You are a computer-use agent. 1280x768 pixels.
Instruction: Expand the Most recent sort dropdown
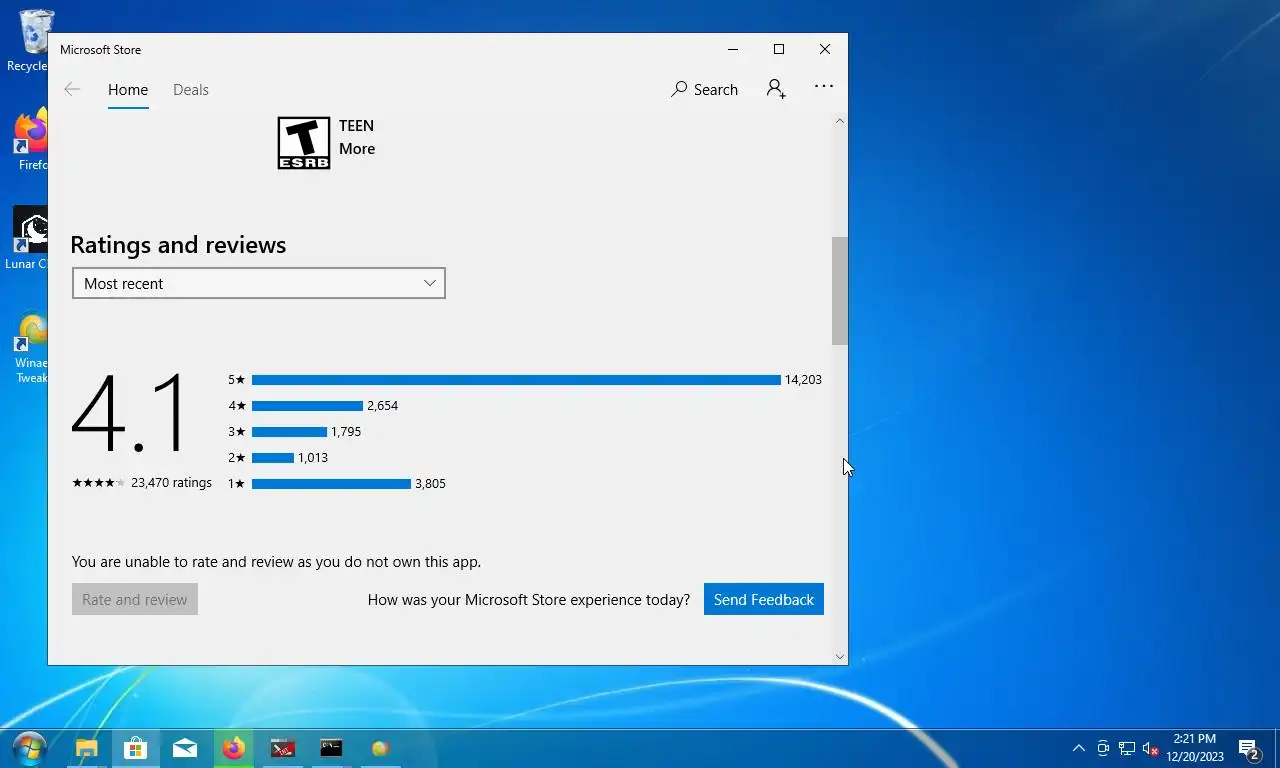[x=259, y=283]
